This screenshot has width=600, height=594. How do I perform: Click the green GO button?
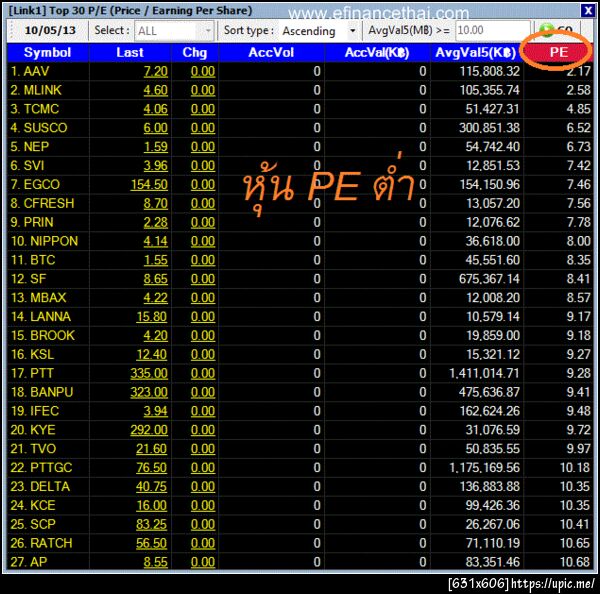point(555,30)
